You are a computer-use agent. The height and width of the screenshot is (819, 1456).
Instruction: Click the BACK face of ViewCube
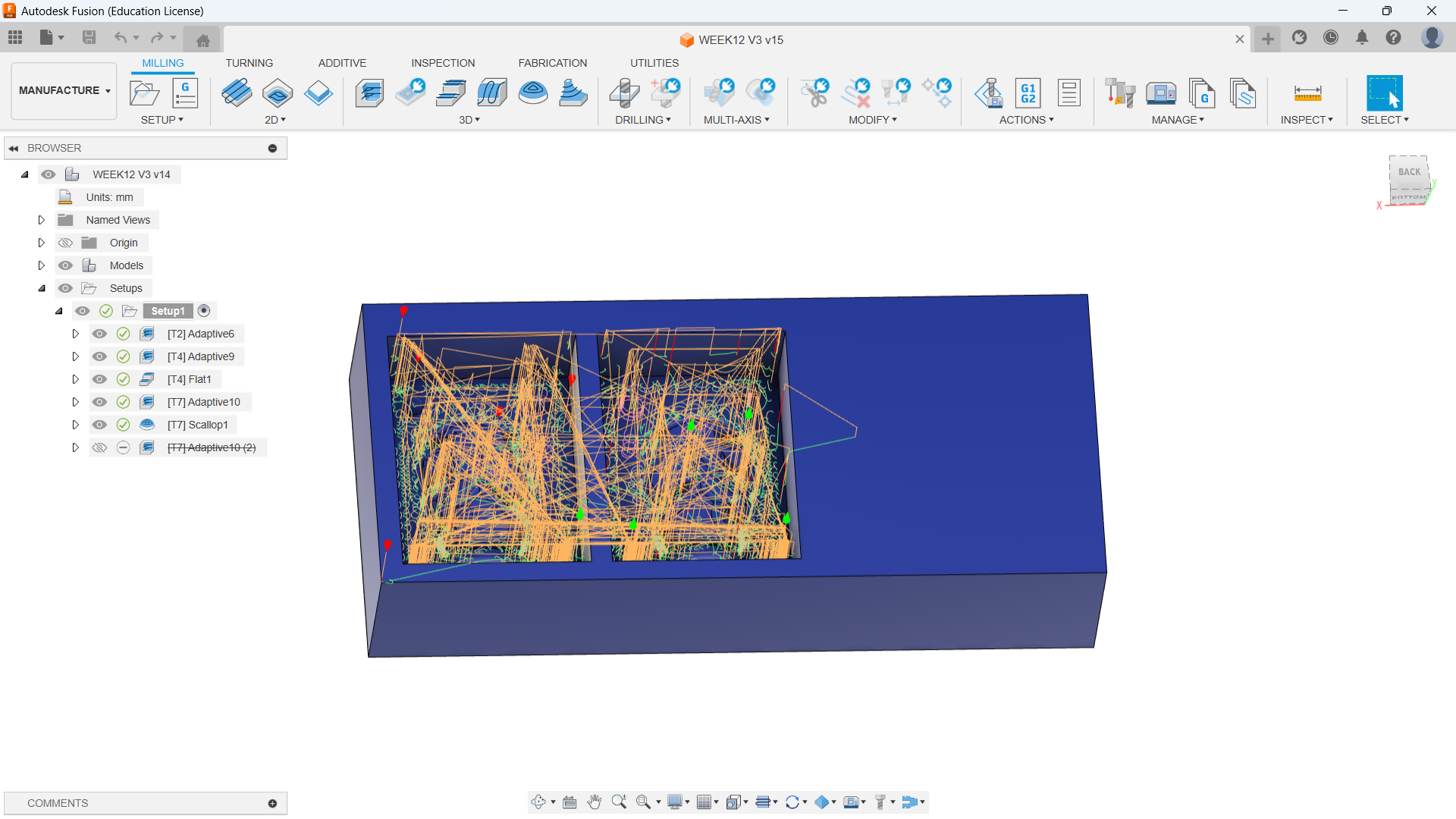click(x=1409, y=172)
